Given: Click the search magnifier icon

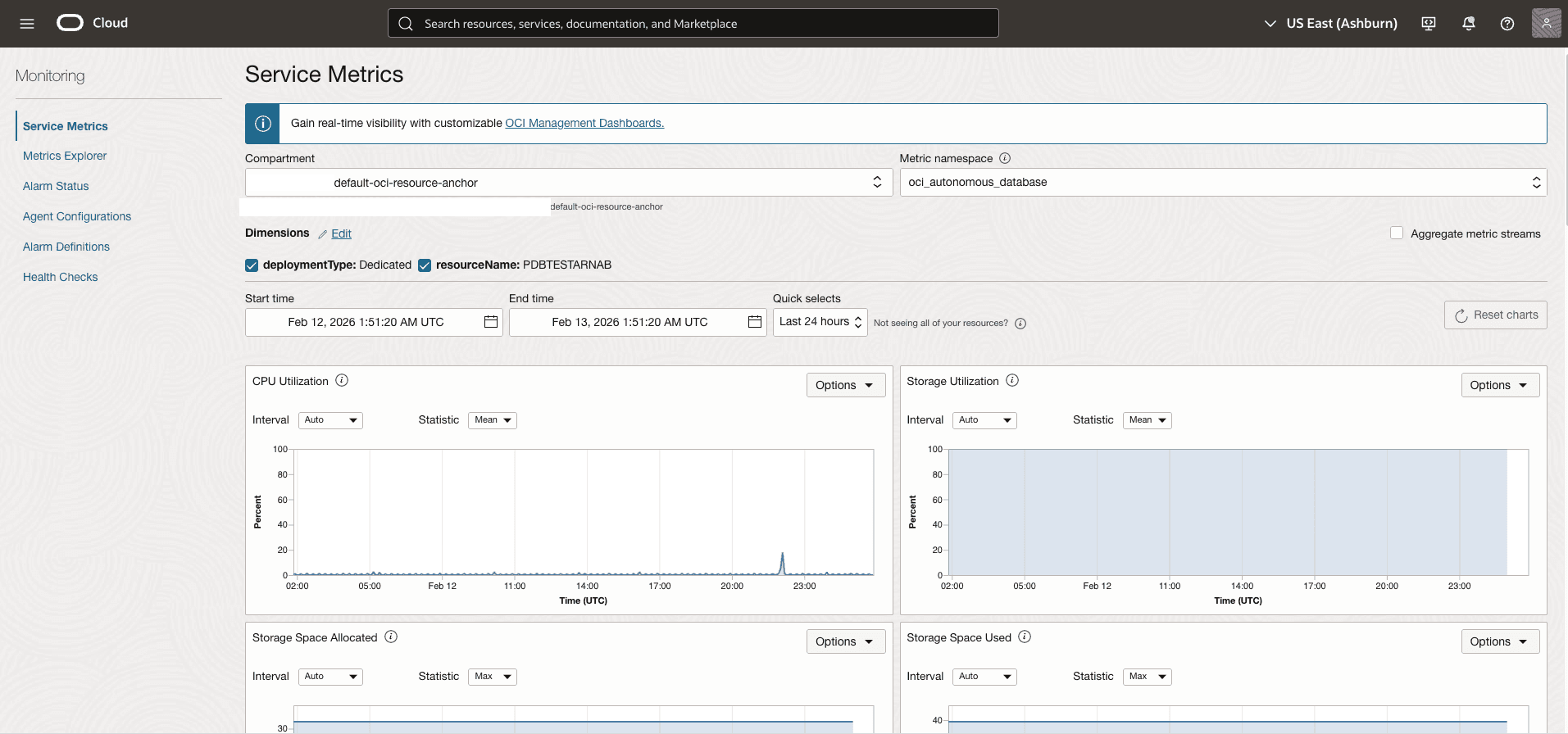Looking at the screenshot, I should coord(406,24).
